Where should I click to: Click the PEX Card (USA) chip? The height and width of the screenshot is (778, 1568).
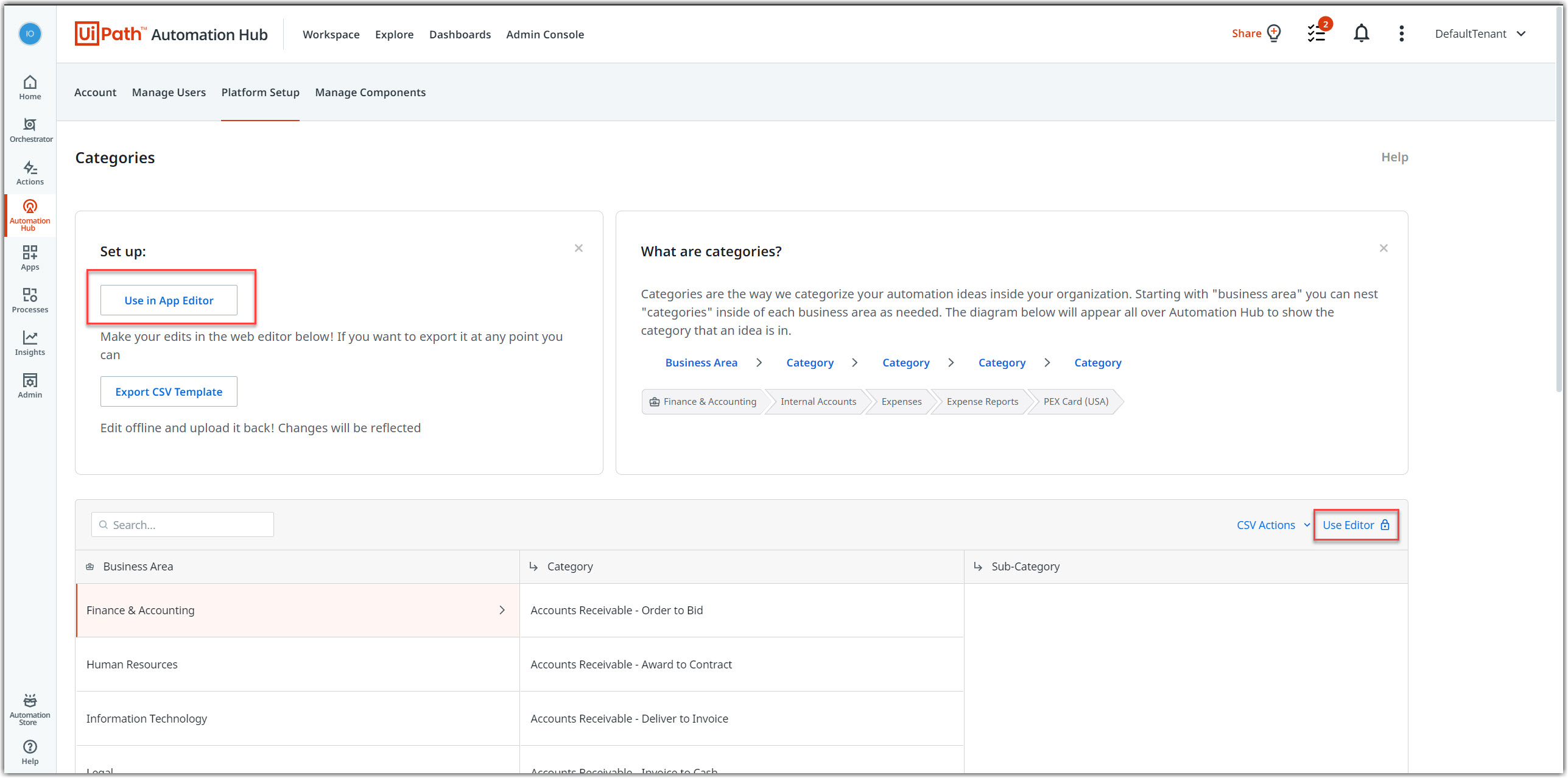point(1075,402)
